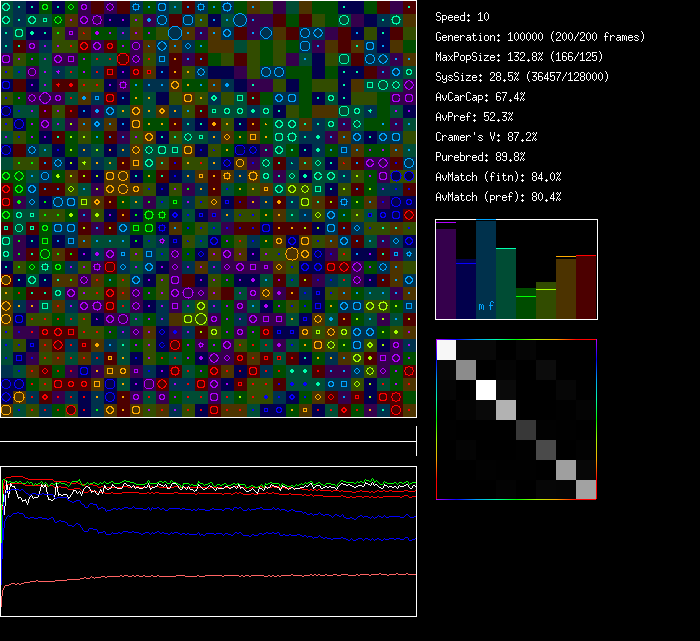
Task: Click the AvMatch (fitn): 84.0% line
Action: tap(498, 177)
